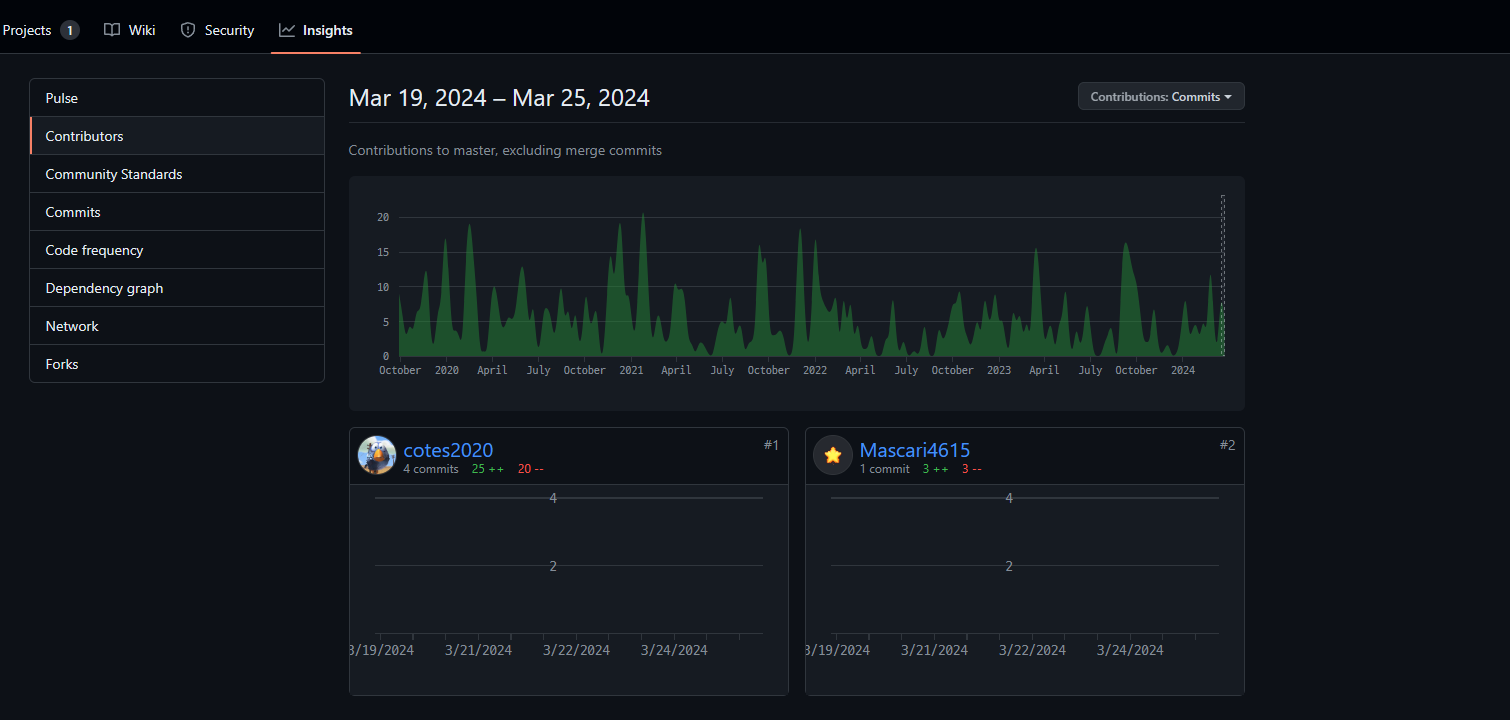Screen dimensions: 1510x720
Task: Click the Security shield icon
Action: pos(188,30)
